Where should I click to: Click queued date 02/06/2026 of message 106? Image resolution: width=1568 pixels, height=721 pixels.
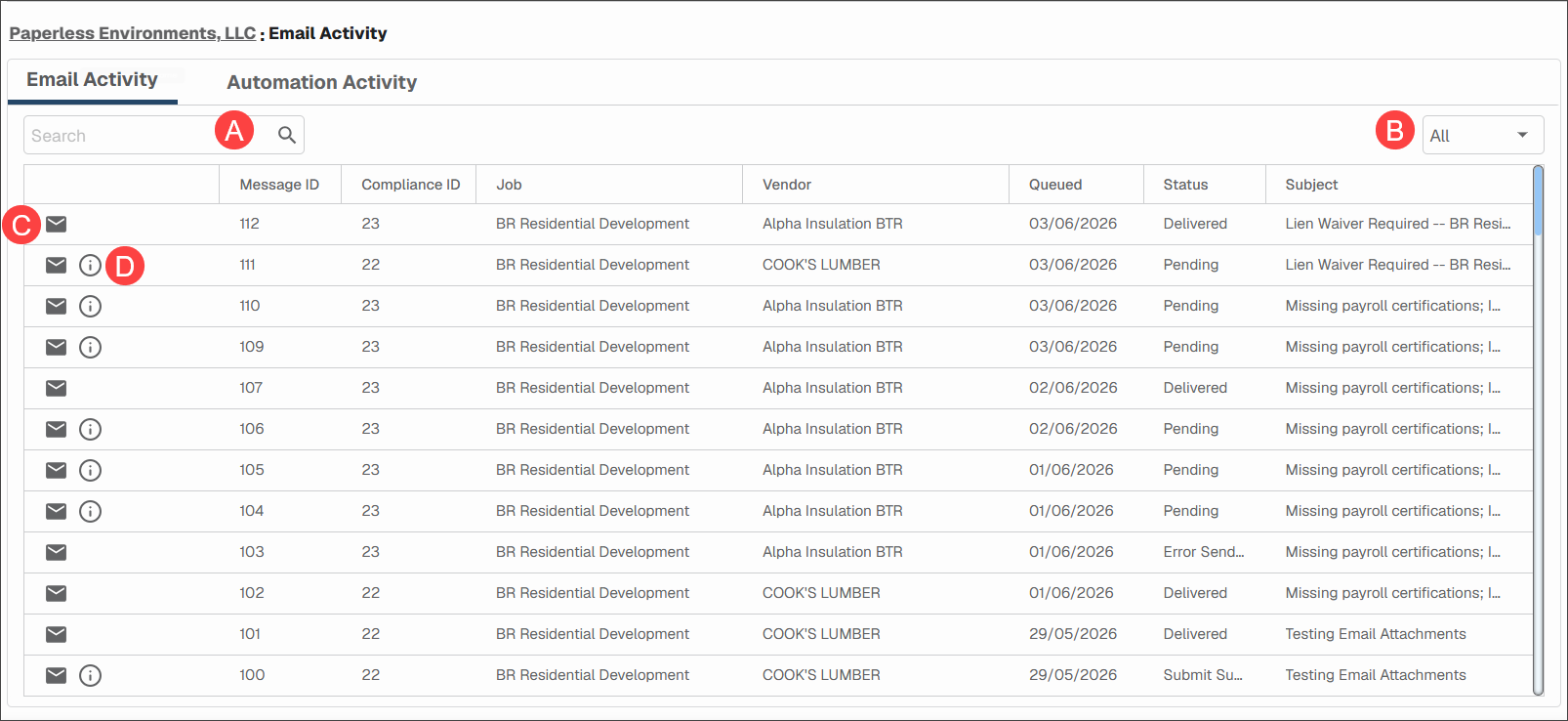[x=1073, y=429]
